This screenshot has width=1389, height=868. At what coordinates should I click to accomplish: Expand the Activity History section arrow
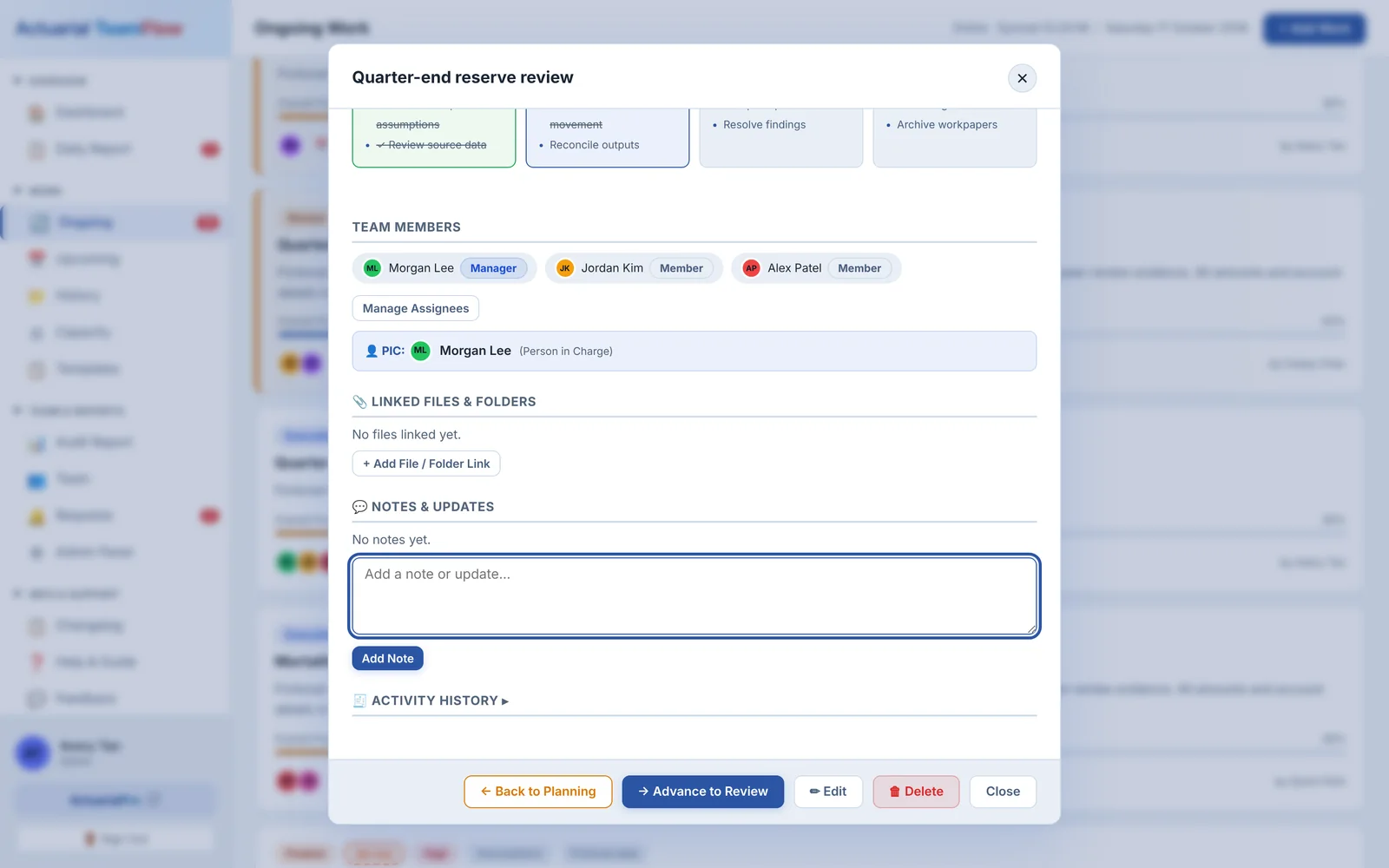[x=505, y=701]
